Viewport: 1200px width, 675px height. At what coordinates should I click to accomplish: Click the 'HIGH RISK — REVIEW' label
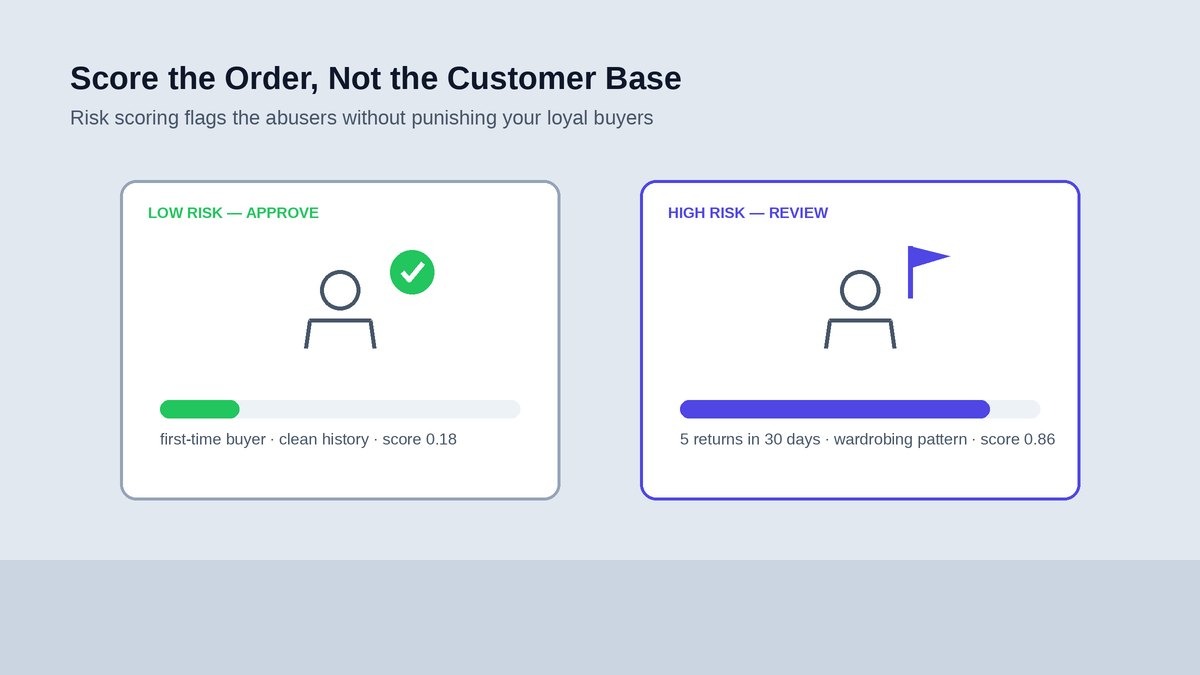pos(748,213)
